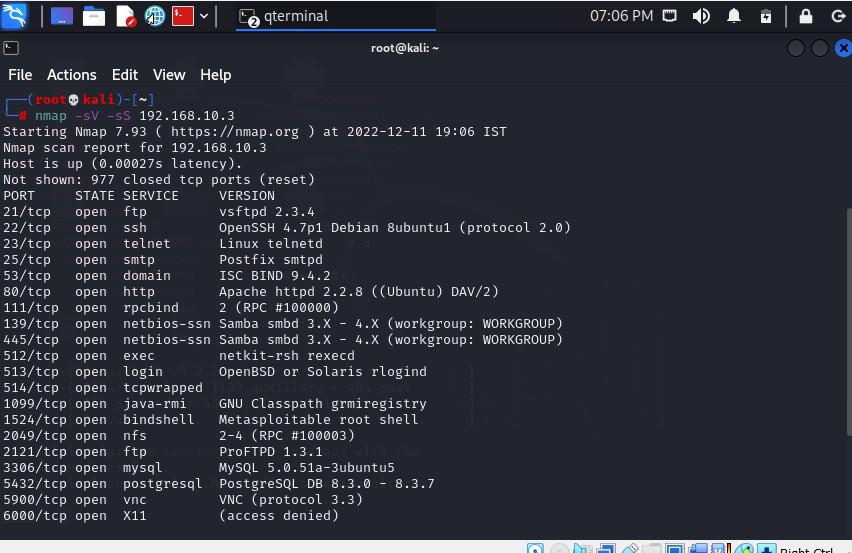The image size is (852, 553).
Task: Show the desktop via panel icon
Action: click(62, 16)
